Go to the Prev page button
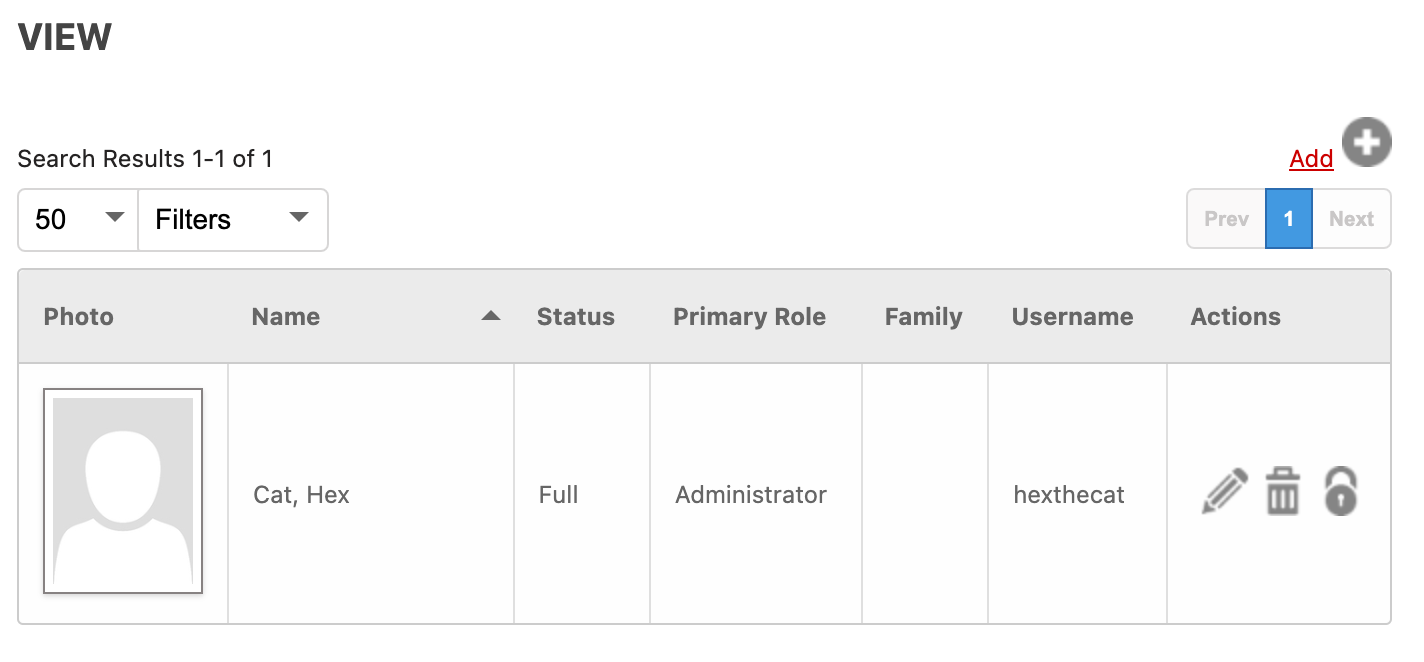Screen dimensions: 1424x662 pos(1226,219)
